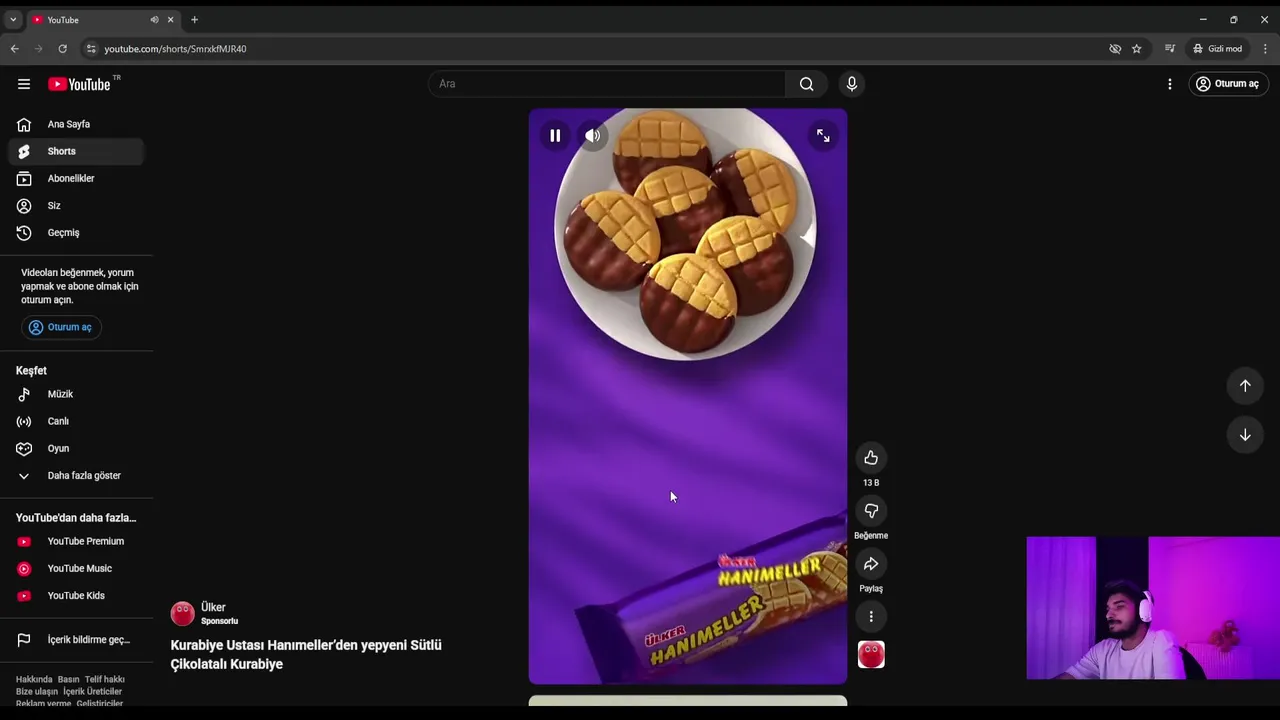Select the YouTube browser tab
The width and height of the screenshot is (1280, 720).
[x=102, y=20]
